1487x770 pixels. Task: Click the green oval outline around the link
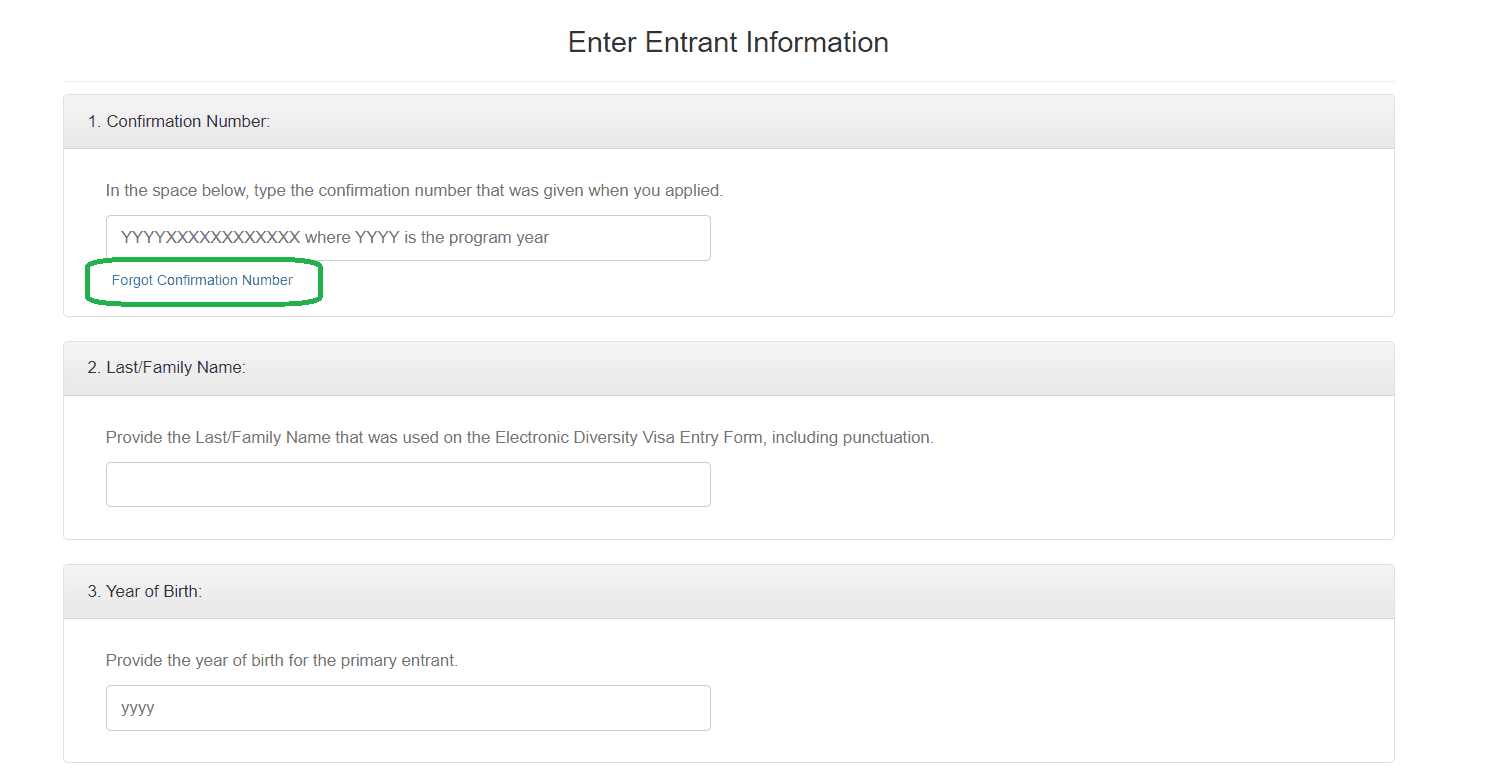319,282
